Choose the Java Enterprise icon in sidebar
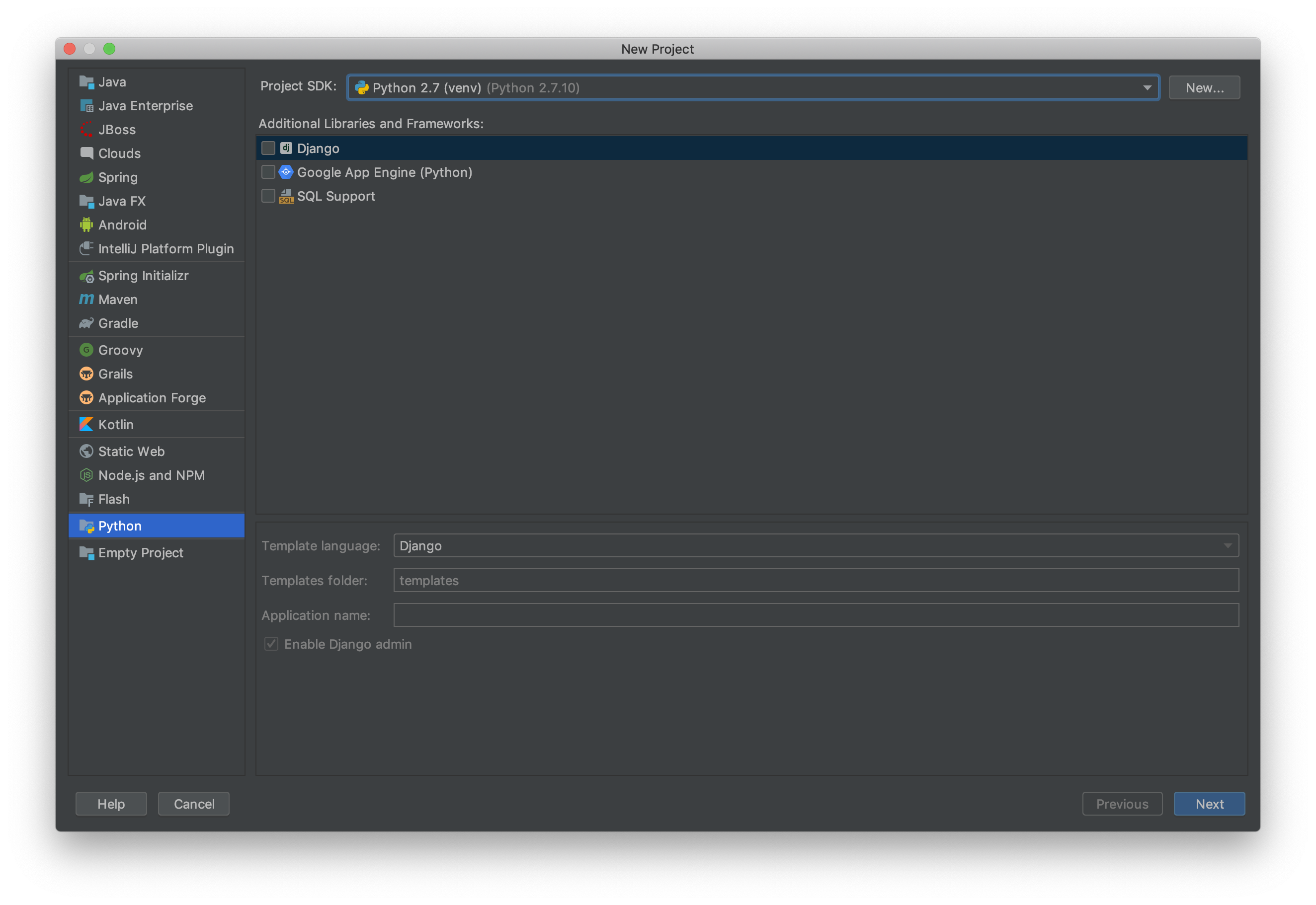1316x905 pixels. point(86,106)
